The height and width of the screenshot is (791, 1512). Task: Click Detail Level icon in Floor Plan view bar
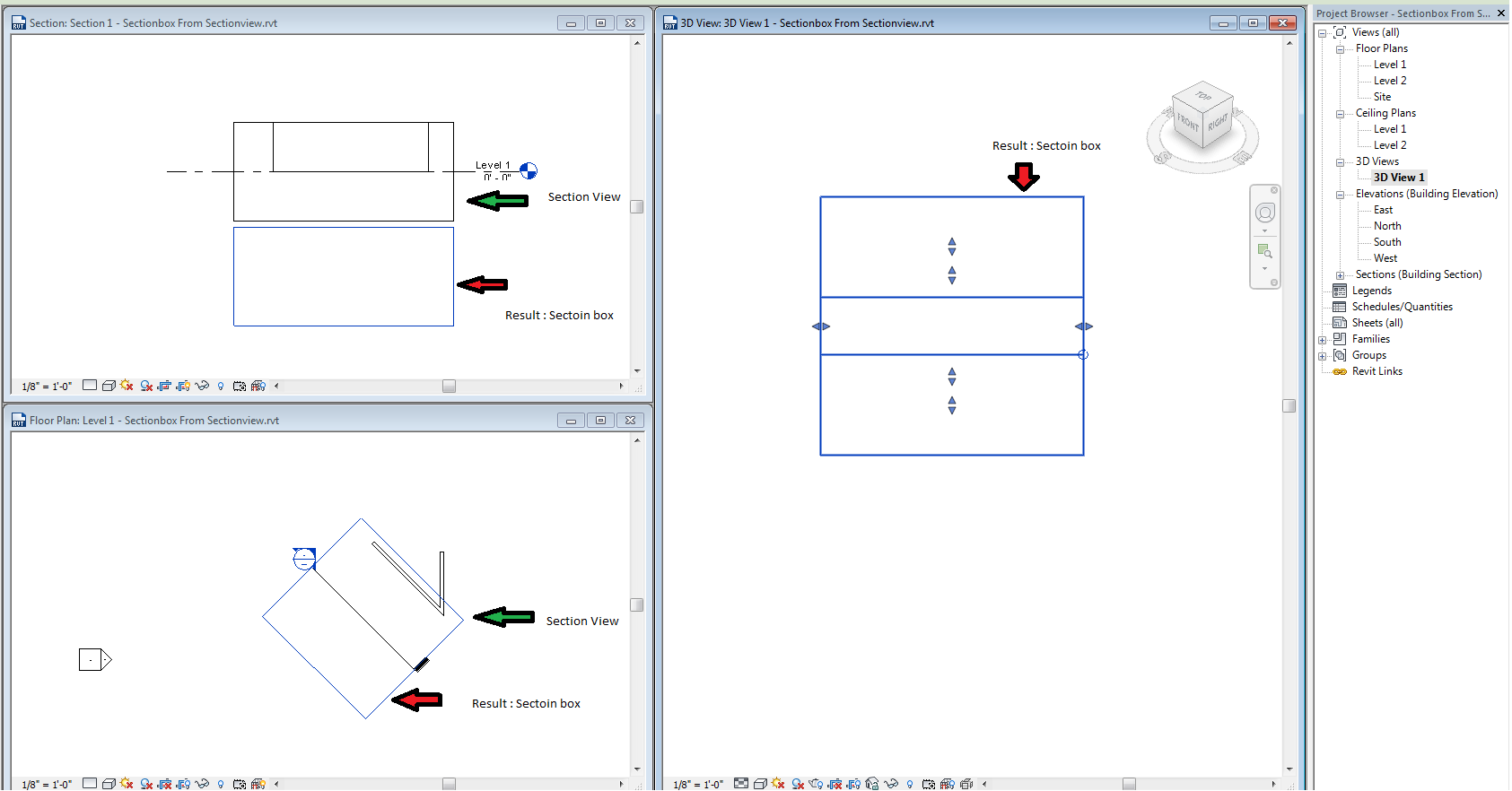pyautogui.click(x=90, y=783)
